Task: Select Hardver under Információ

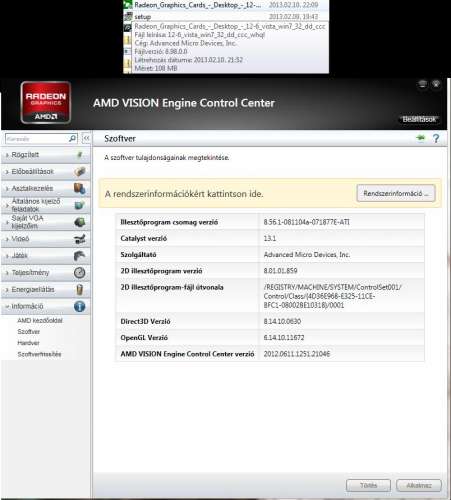Action: 28,343
